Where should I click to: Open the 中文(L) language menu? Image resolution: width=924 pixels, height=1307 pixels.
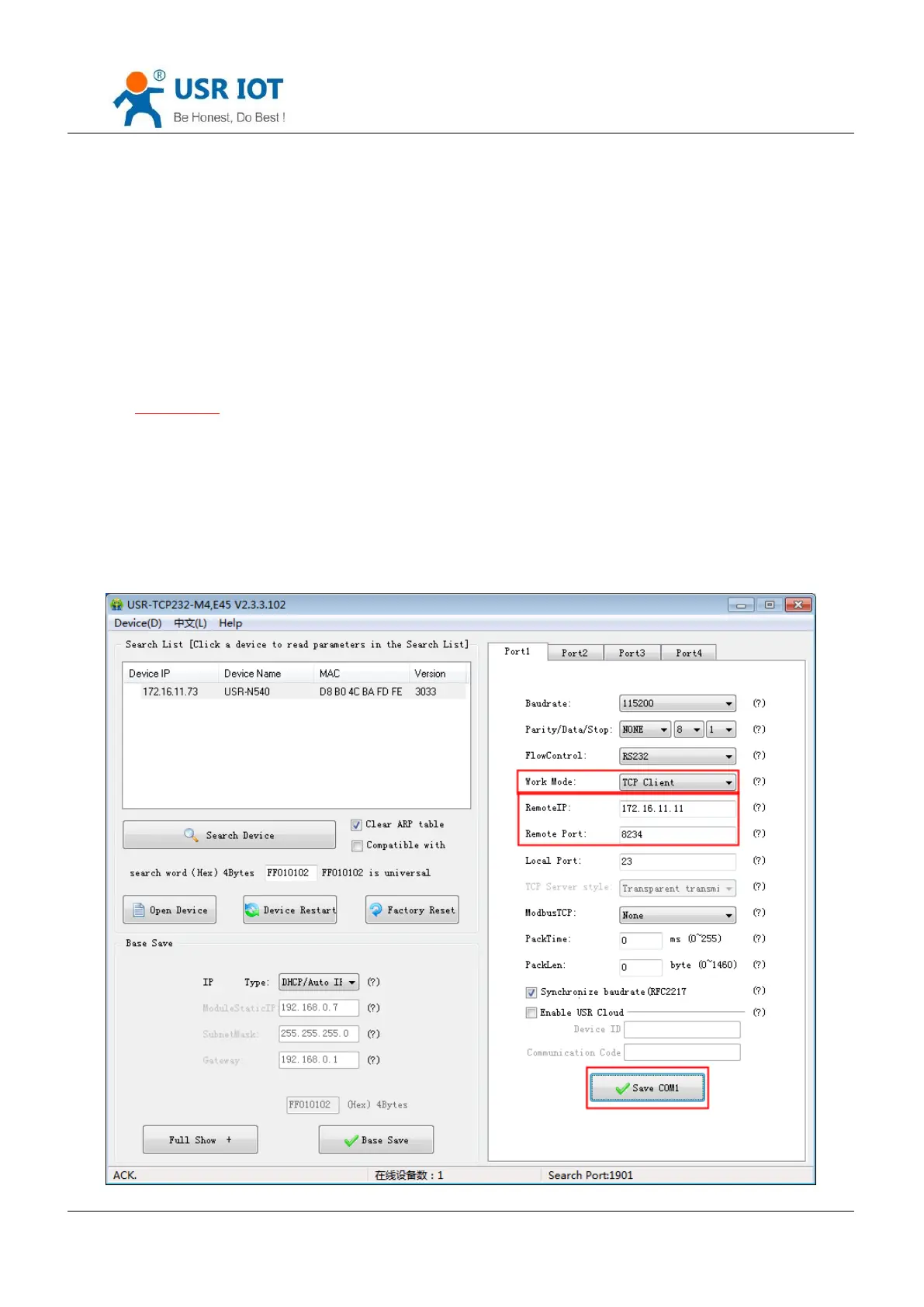point(190,623)
